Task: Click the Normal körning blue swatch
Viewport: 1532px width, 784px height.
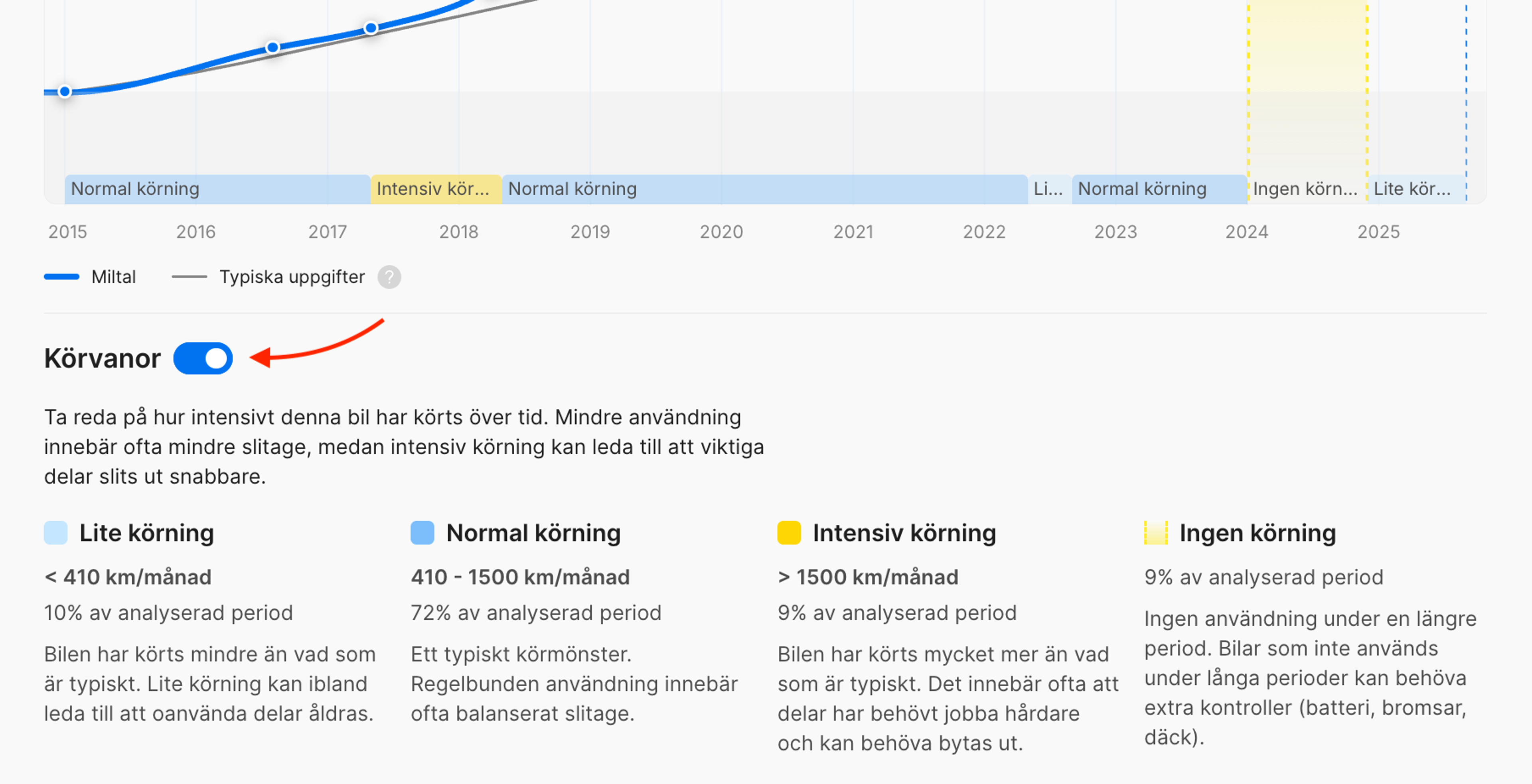Action: 422,533
